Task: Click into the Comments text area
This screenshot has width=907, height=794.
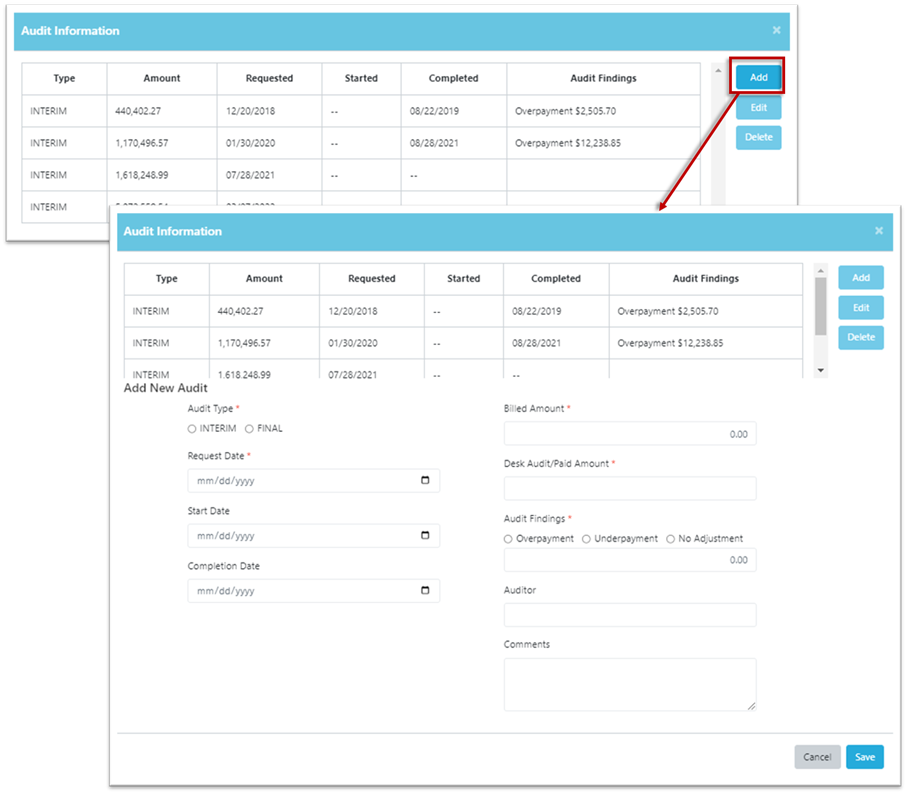Action: coord(630,684)
